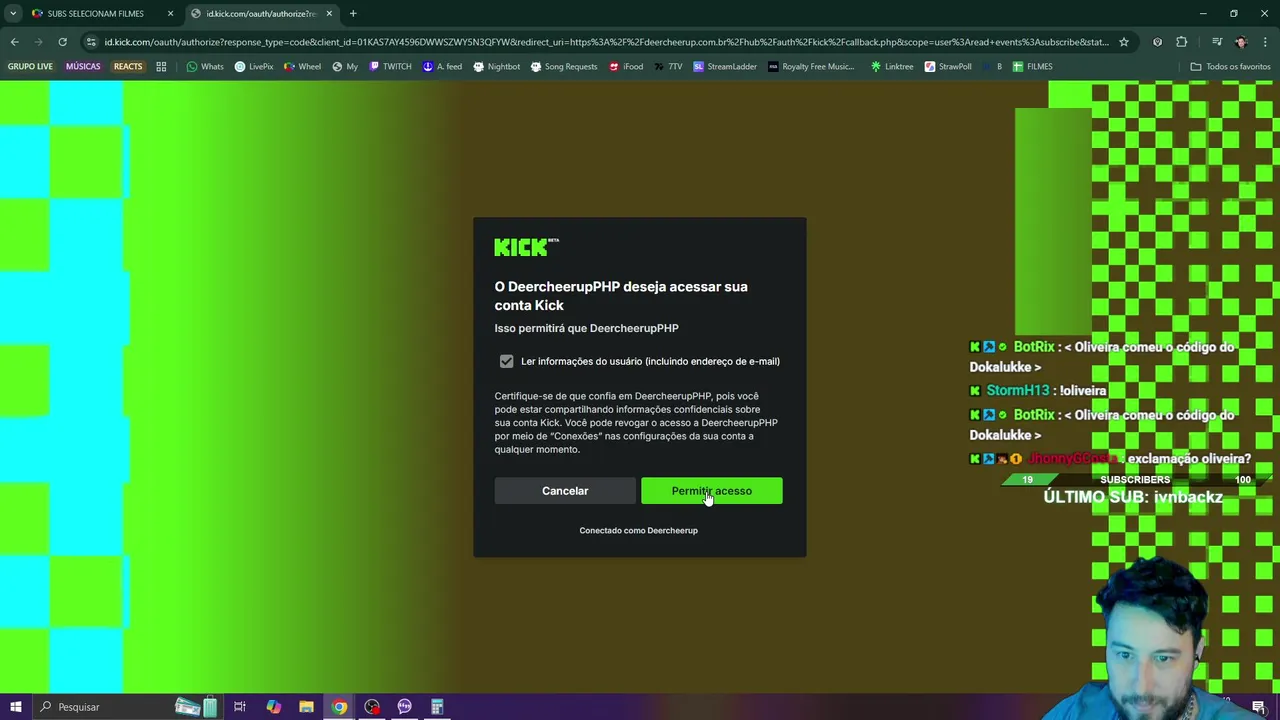The image size is (1280, 720).
Task: Open the tab search dropdown arrow
Action: point(13,14)
